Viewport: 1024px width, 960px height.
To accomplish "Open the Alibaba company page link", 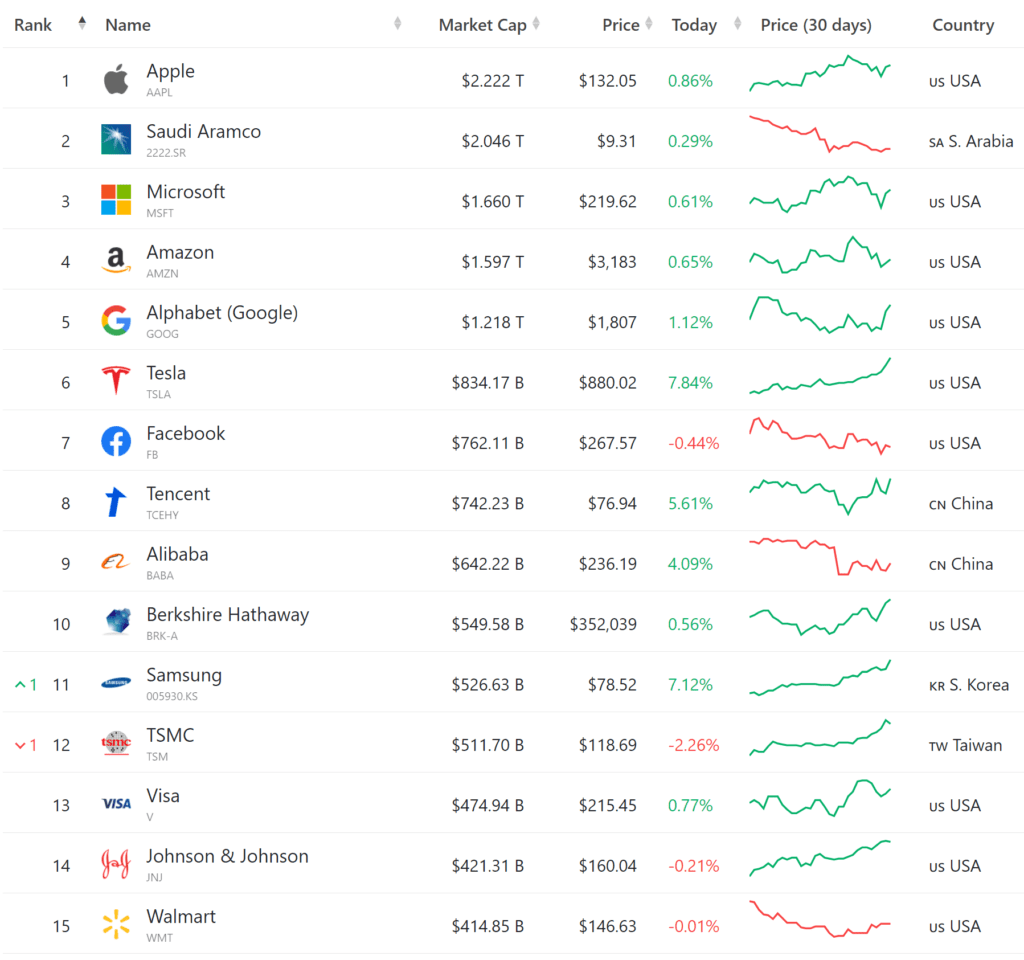I will (177, 554).
